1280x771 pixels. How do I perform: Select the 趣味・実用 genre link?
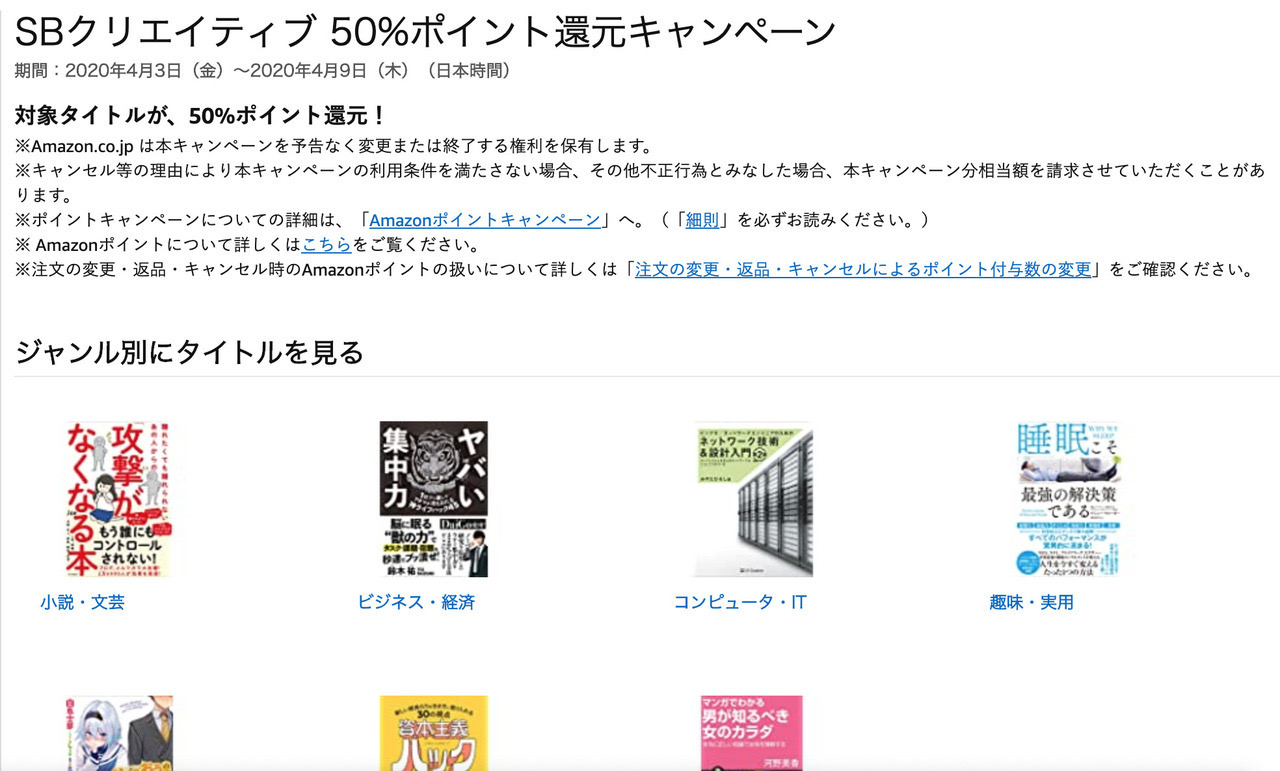tap(1031, 602)
